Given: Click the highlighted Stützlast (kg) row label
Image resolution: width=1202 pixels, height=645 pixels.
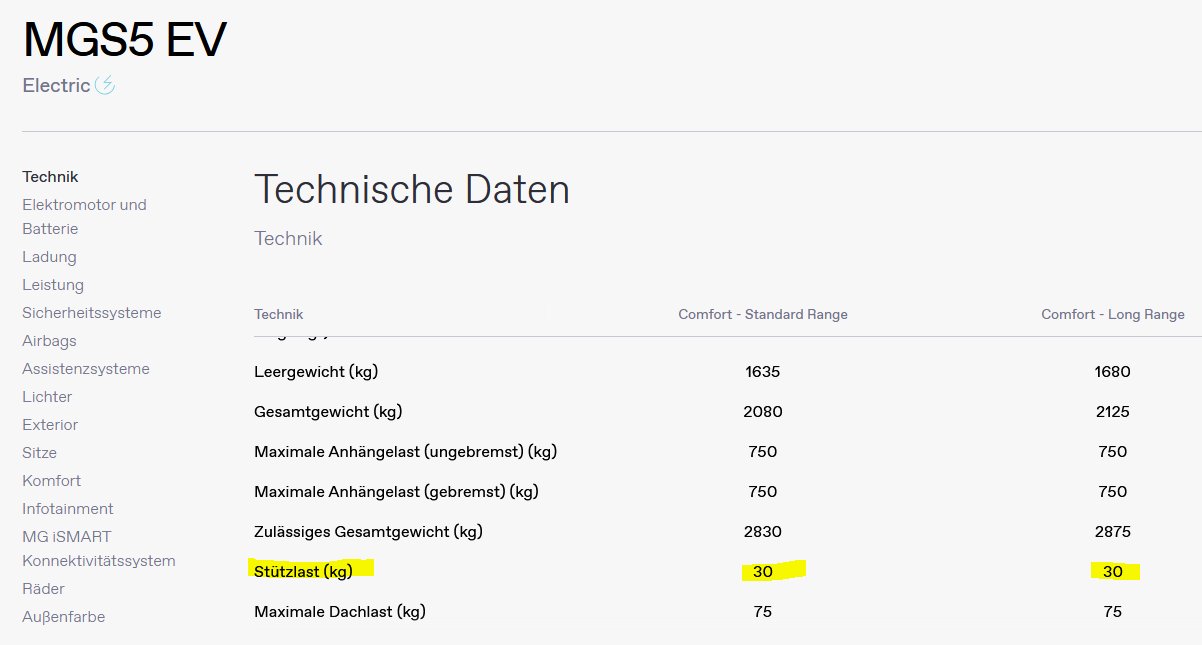Looking at the screenshot, I should tap(303, 571).
